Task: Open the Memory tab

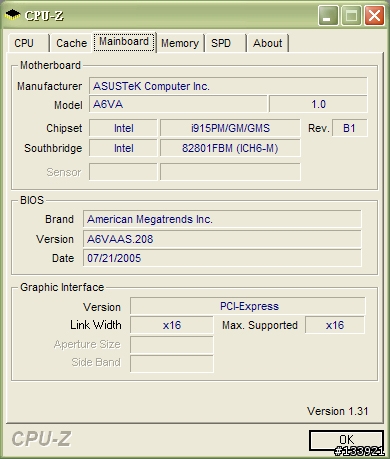Action: tap(180, 43)
